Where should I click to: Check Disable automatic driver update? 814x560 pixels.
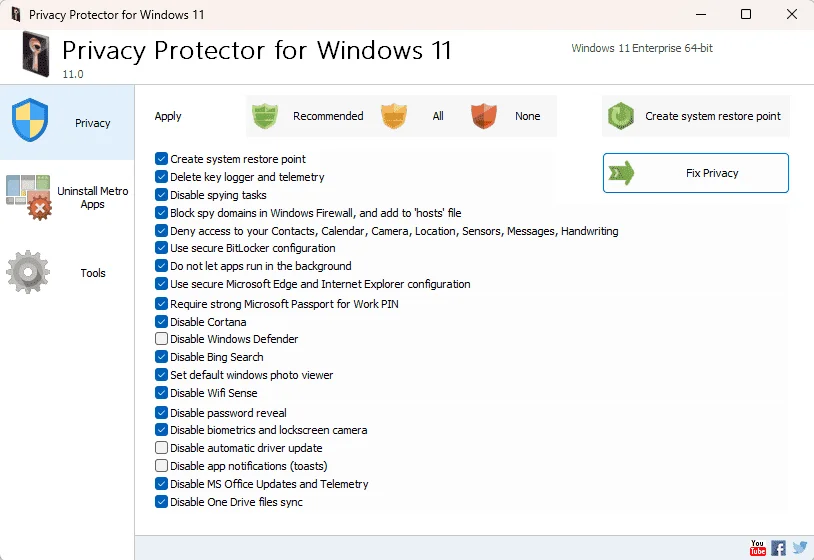[161, 448]
